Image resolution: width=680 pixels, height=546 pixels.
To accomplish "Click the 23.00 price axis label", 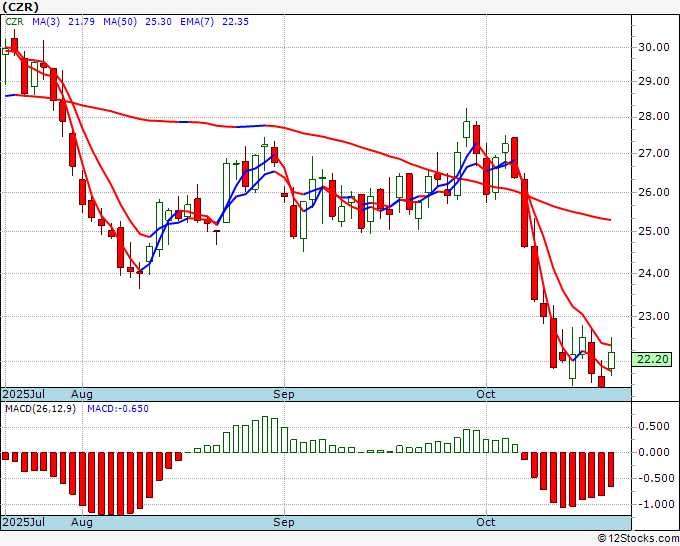I will (654, 316).
